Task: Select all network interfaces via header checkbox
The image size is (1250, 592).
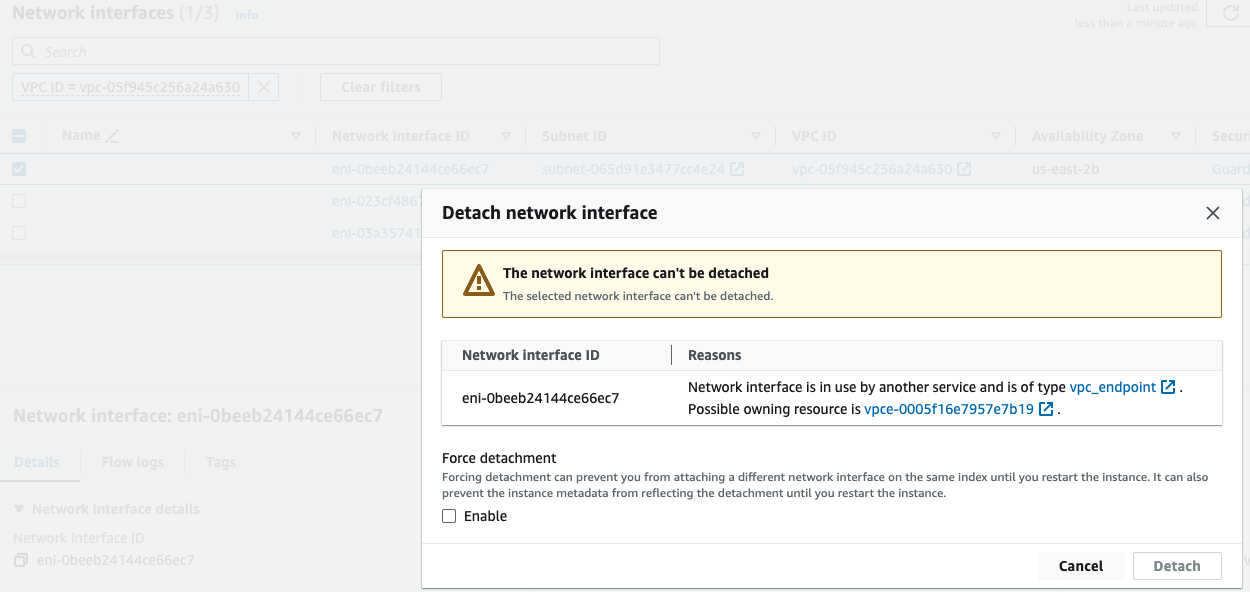Action: 18,135
